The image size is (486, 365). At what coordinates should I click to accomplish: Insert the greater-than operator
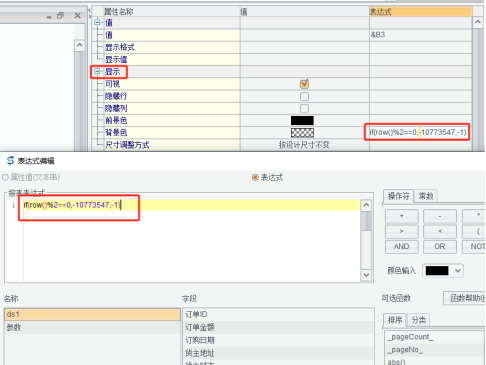402,231
